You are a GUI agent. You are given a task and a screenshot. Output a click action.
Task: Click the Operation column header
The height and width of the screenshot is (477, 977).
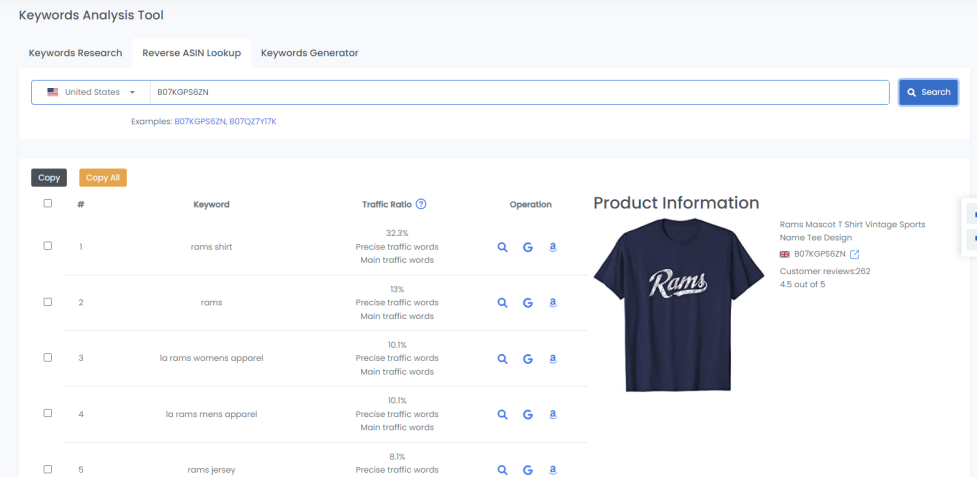tap(530, 204)
